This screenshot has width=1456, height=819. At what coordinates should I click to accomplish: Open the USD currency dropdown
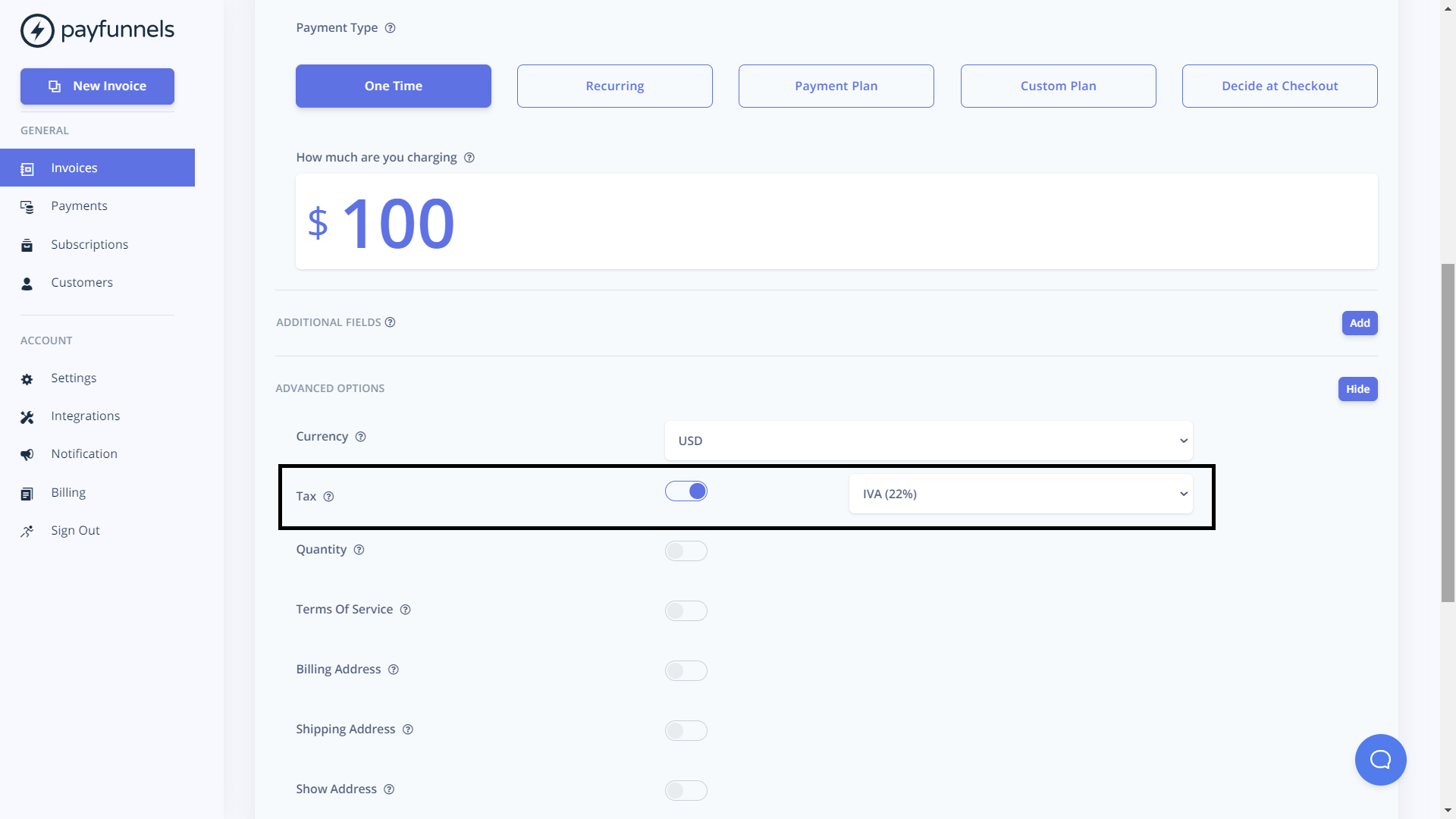pyautogui.click(x=928, y=441)
